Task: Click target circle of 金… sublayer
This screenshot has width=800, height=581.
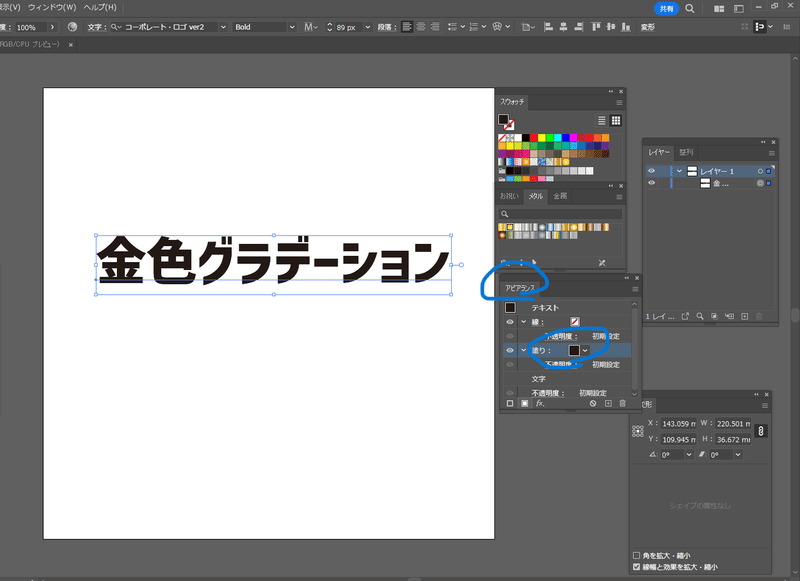Action: point(760,183)
